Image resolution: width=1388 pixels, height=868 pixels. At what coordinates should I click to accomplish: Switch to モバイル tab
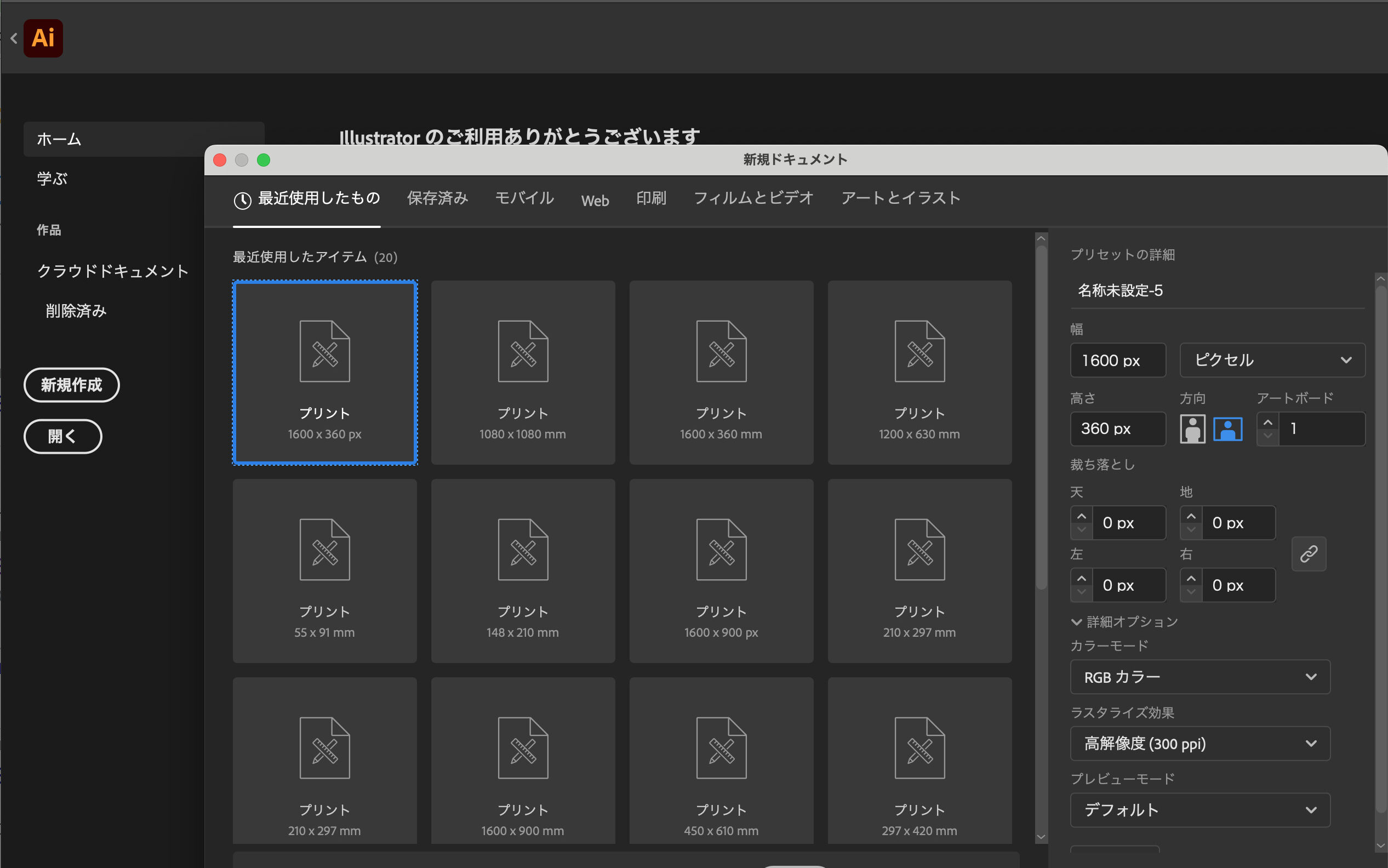[524, 198]
